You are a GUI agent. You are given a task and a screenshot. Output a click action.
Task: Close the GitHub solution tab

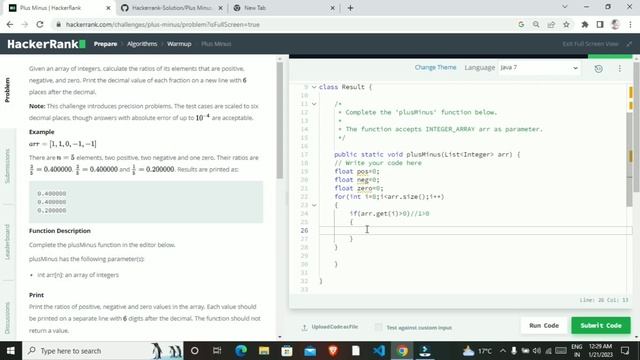click(x=220, y=8)
